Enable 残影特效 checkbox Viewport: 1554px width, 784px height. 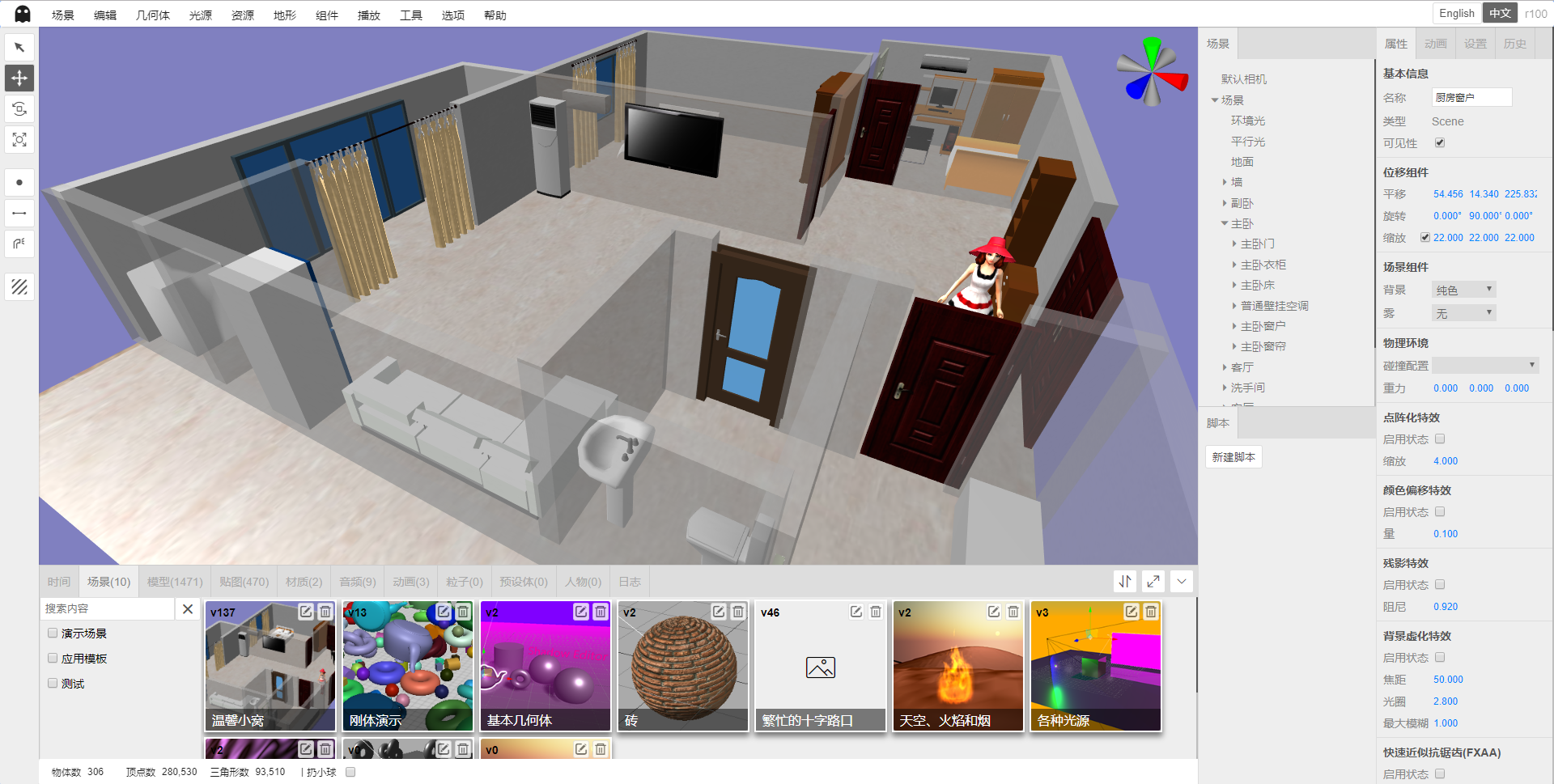point(1440,584)
